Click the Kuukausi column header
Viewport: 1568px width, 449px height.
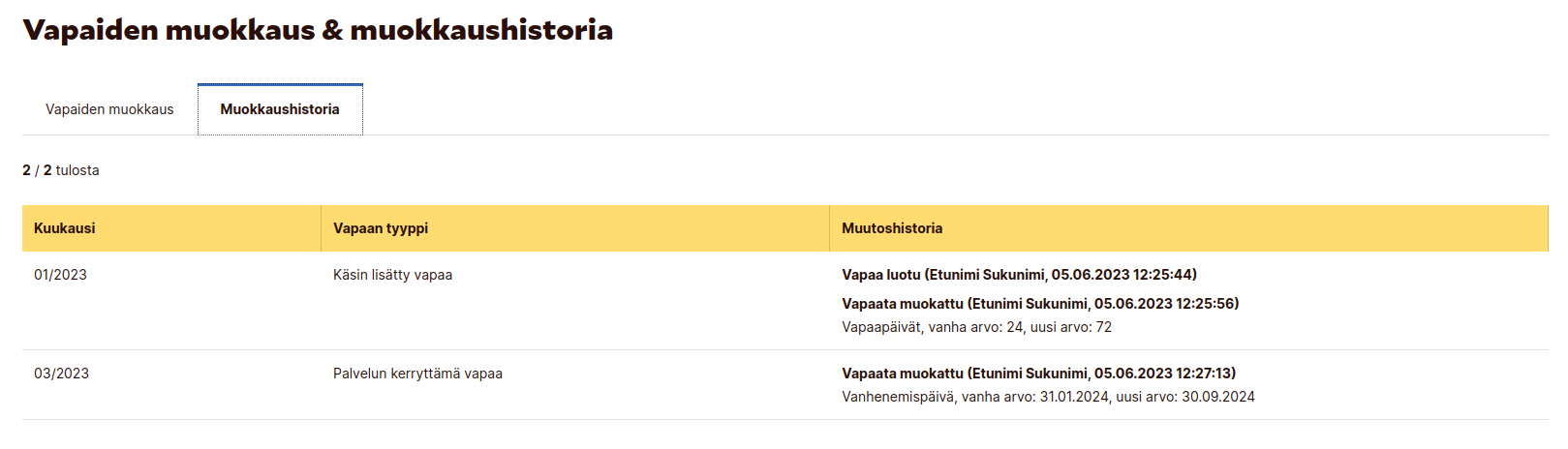171,228
